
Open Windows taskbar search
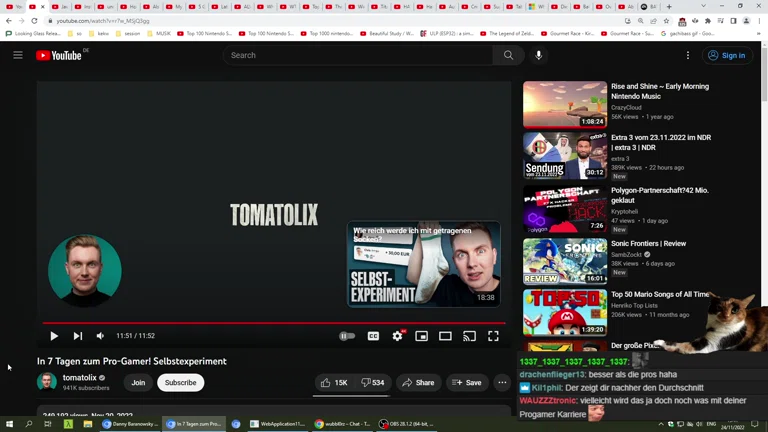[28, 424]
